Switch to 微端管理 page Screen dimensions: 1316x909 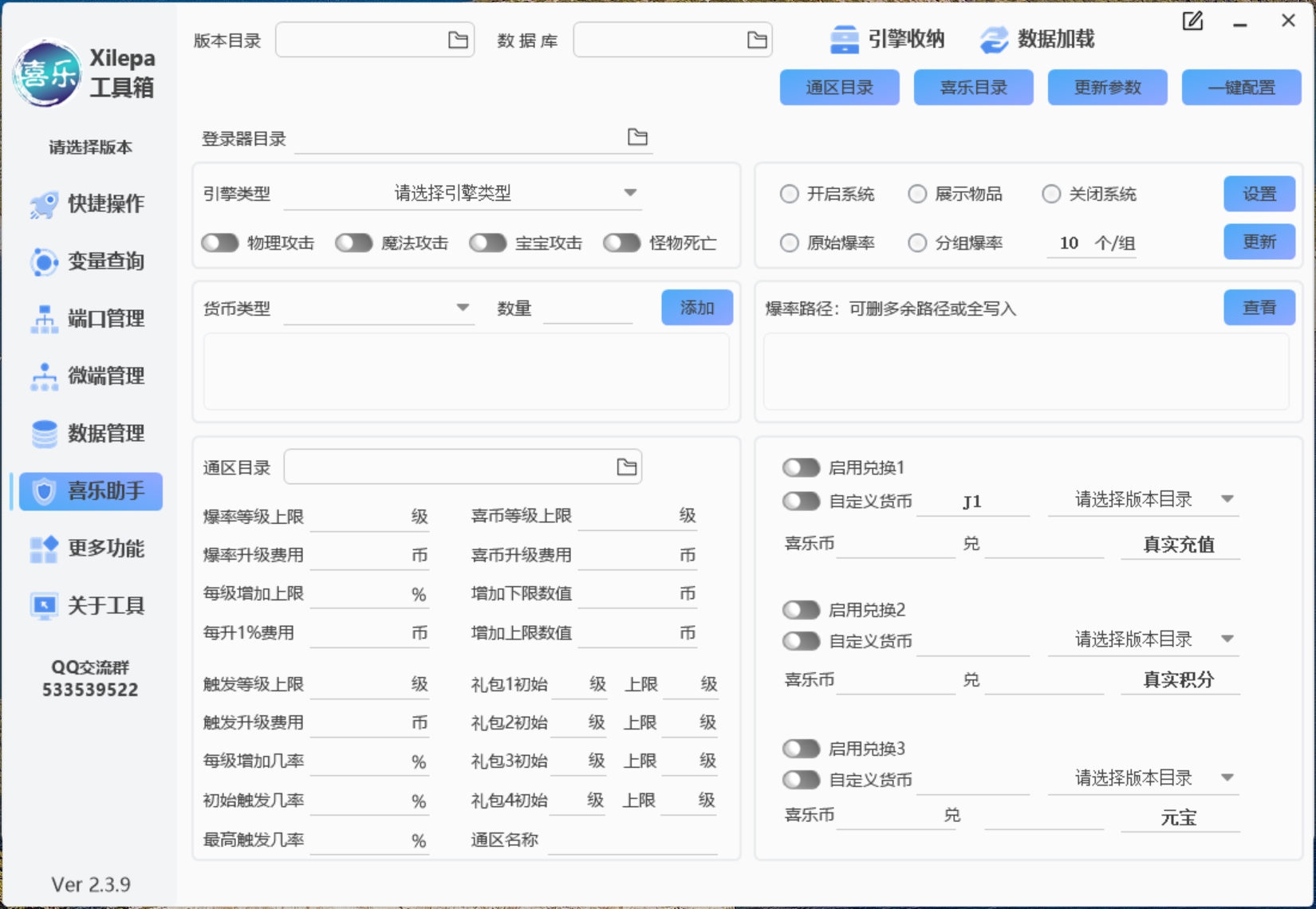pyautogui.click(x=91, y=376)
